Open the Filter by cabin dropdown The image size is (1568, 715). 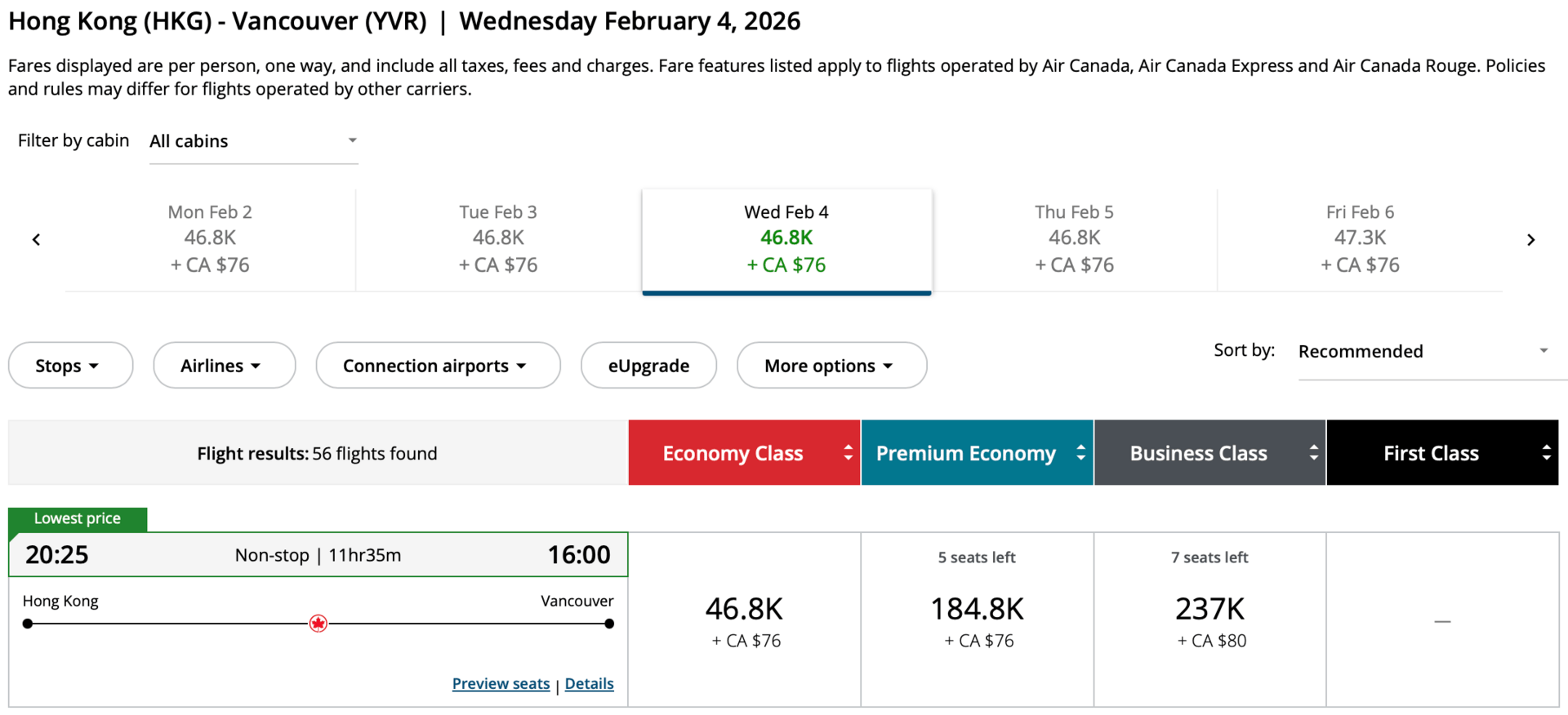click(x=253, y=141)
